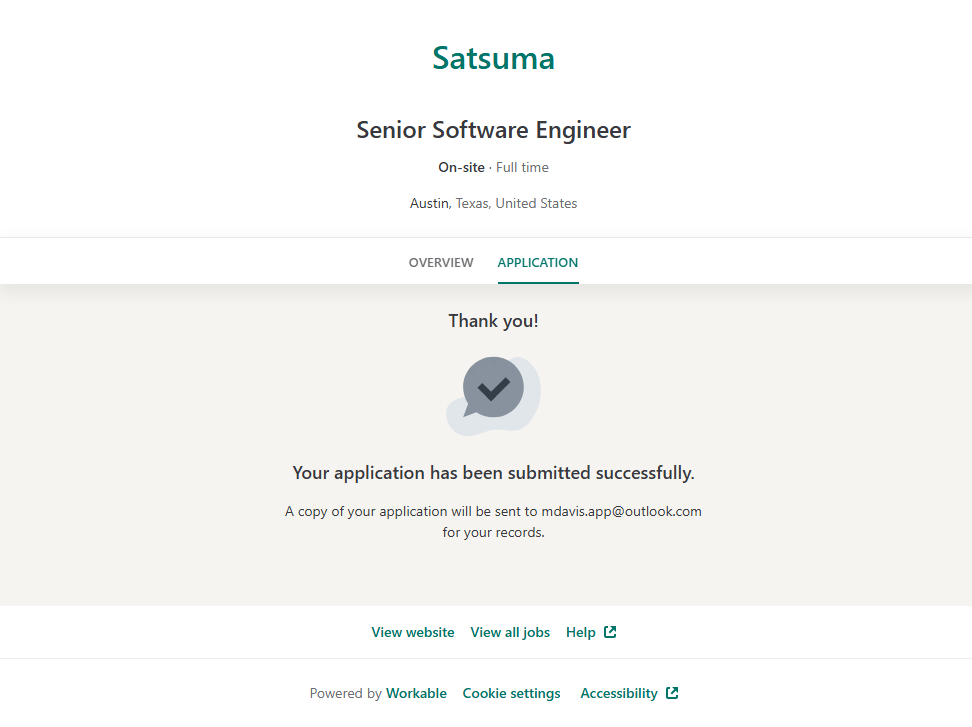This screenshot has height=727, width=972.
Task: Click the external link icon beside Help
Action: (610, 632)
